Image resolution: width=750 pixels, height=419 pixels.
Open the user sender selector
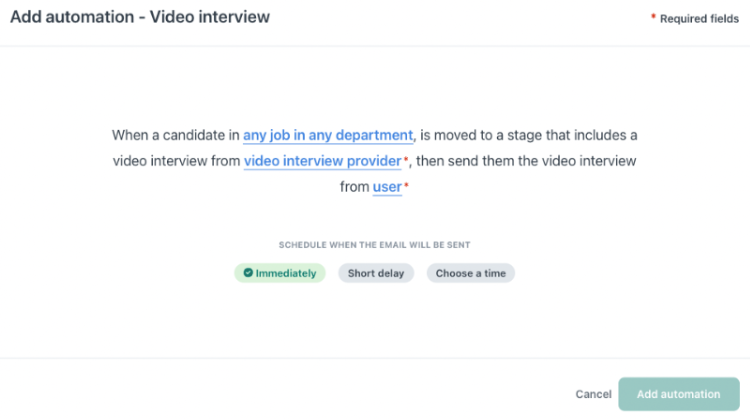(x=387, y=187)
